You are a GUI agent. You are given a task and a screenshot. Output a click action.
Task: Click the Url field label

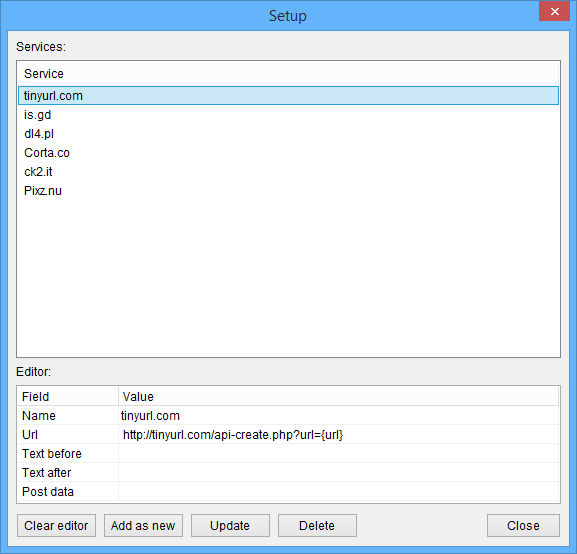[30, 435]
